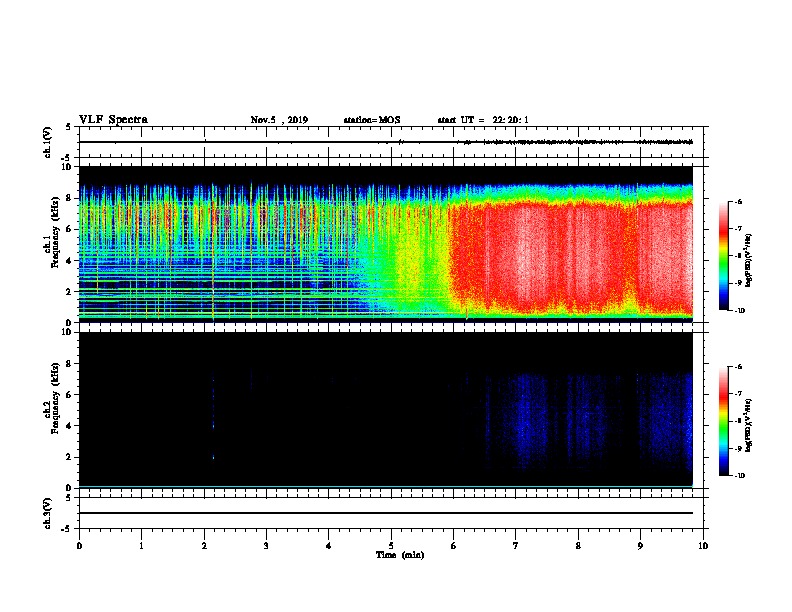Click inside the ch.1 spectrogram plot
The height and width of the screenshot is (612, 792).
point(386,244)
